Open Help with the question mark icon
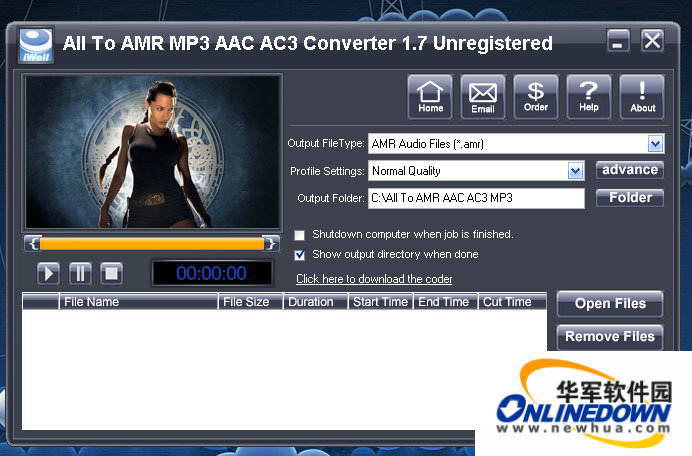The image size is (692, 456). click(x=589, y=97)
